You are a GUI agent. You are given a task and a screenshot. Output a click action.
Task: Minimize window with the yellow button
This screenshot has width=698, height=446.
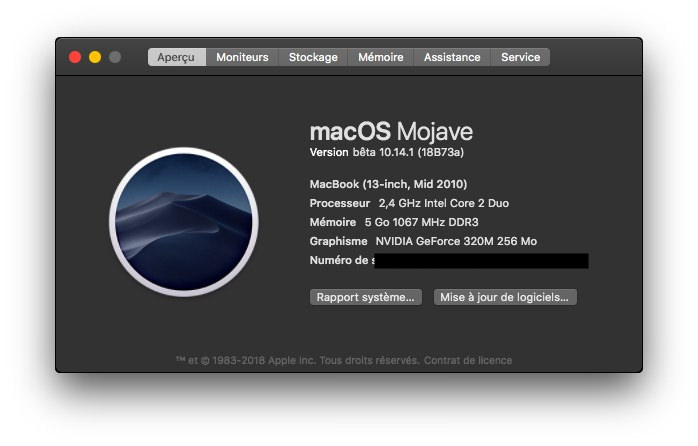point(95,57)
